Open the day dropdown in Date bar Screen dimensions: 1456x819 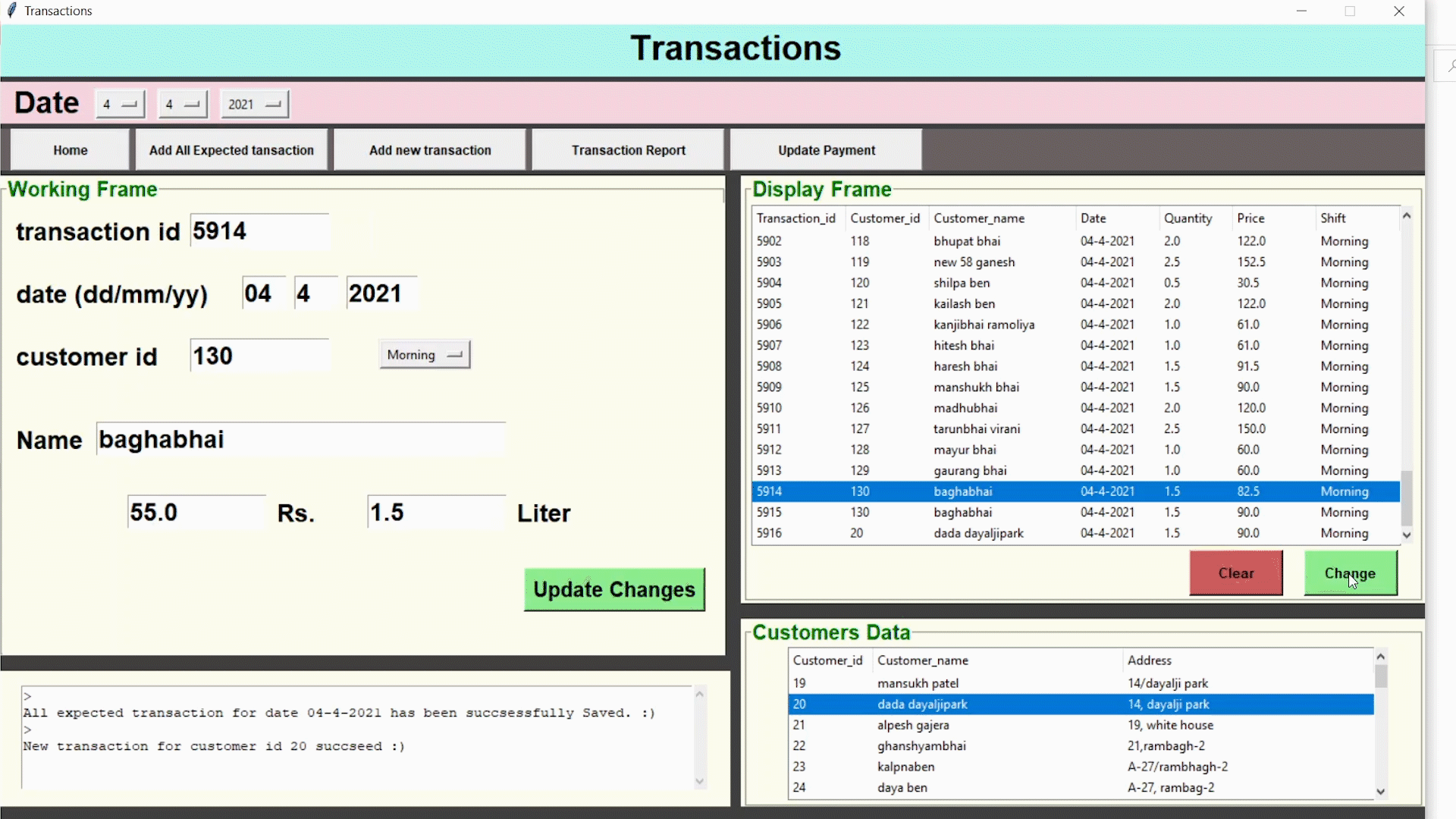[x=119, y=104]
